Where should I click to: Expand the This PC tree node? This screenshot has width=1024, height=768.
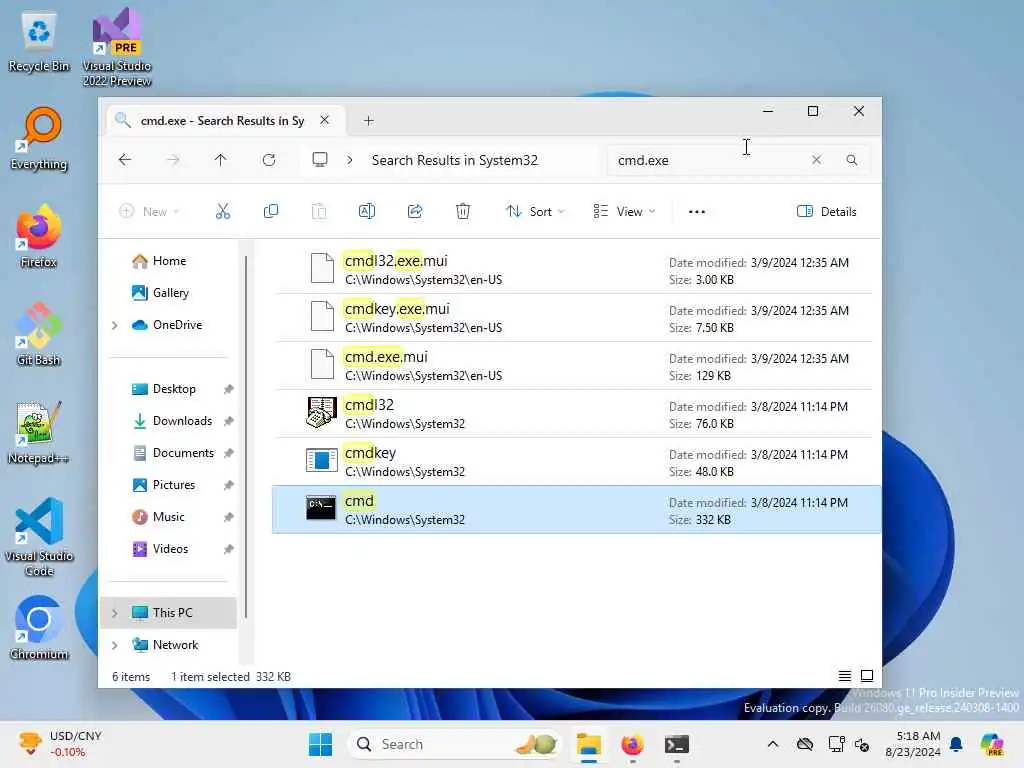click(x=115, y=613)
